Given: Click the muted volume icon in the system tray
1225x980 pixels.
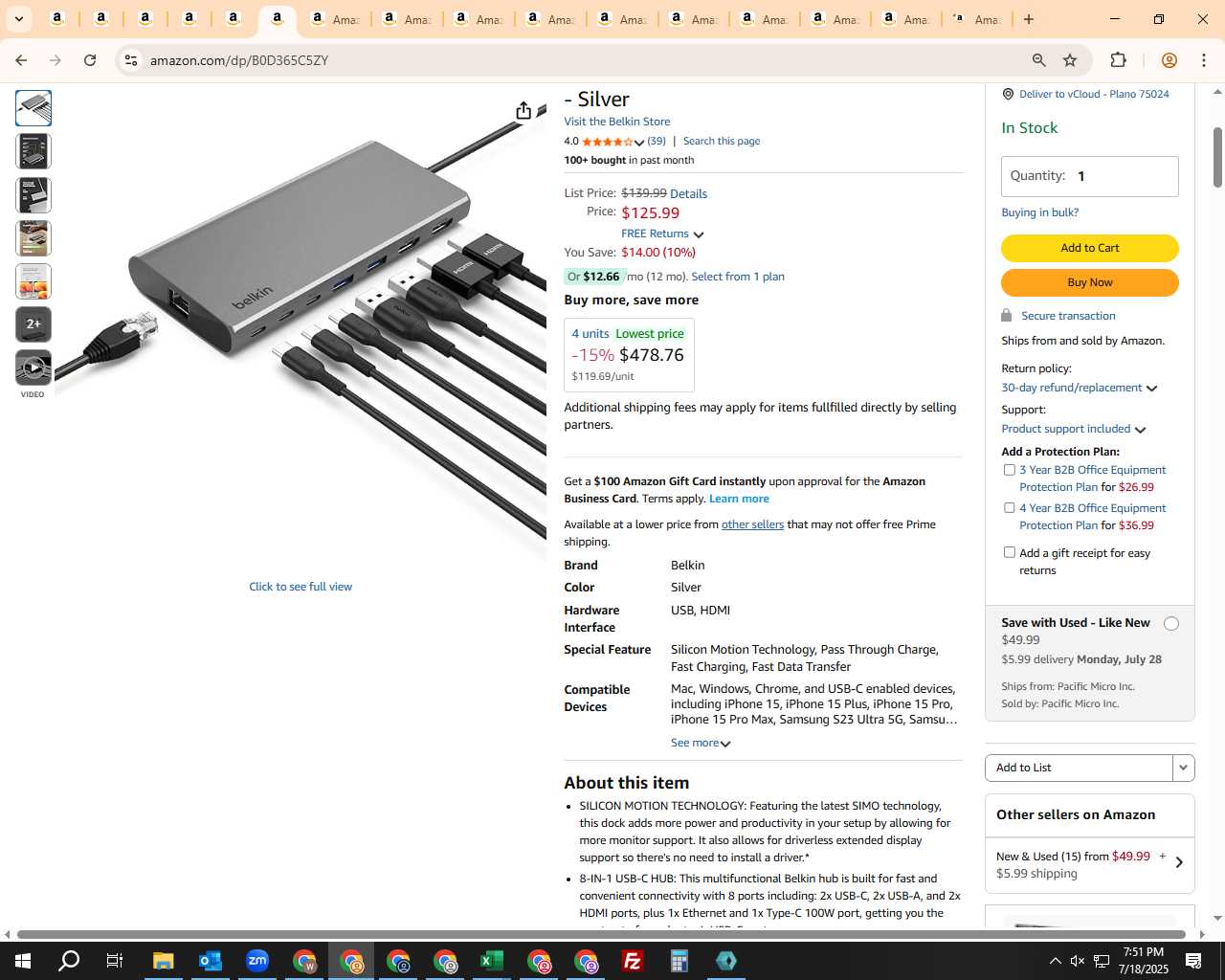Looking at the screenshot, I should 1078,961.
